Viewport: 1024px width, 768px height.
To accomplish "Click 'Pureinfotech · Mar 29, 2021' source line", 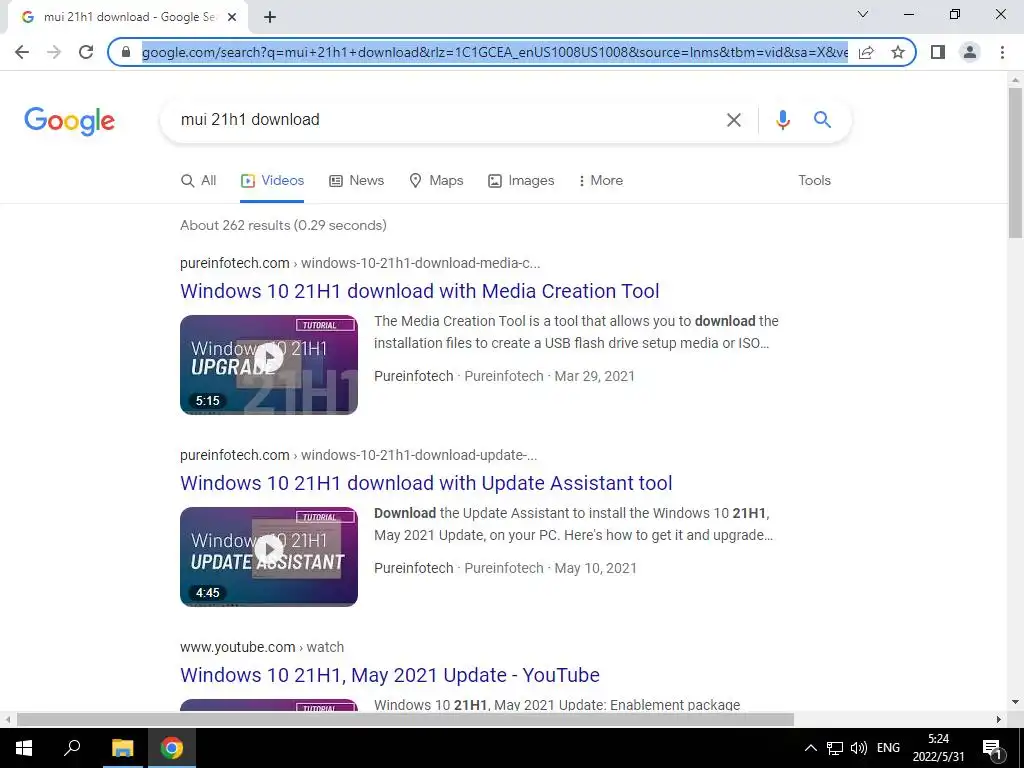I will pyautogui.click(x=504, y=377).
